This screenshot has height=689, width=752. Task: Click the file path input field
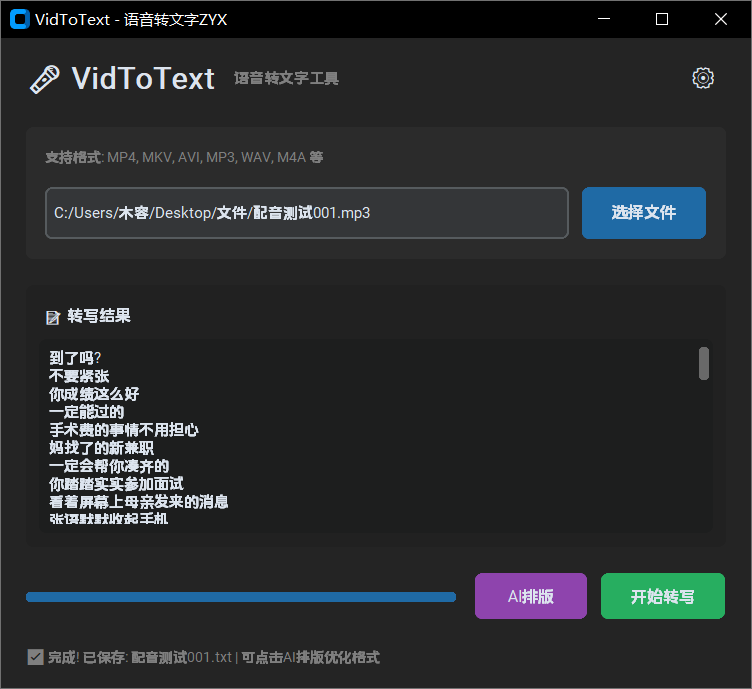click(307, 213)
